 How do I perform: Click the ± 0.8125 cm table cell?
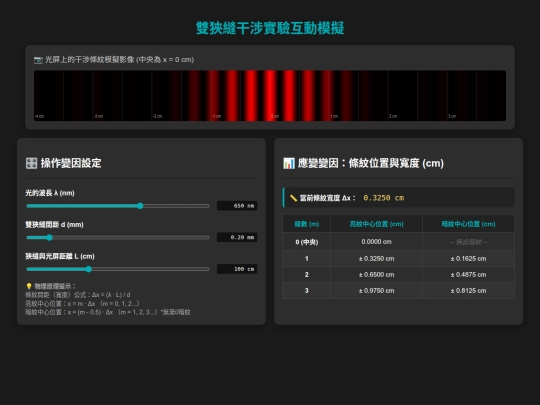[468, 291]
